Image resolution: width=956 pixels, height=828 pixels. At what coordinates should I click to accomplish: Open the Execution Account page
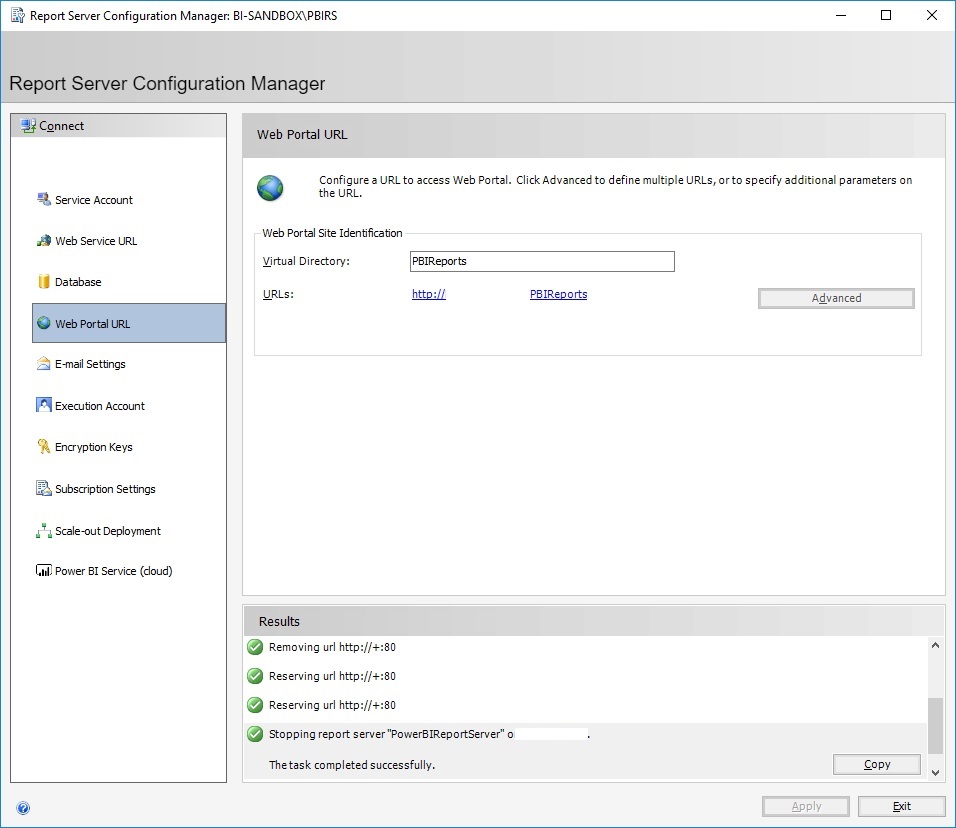pos(98,405)
